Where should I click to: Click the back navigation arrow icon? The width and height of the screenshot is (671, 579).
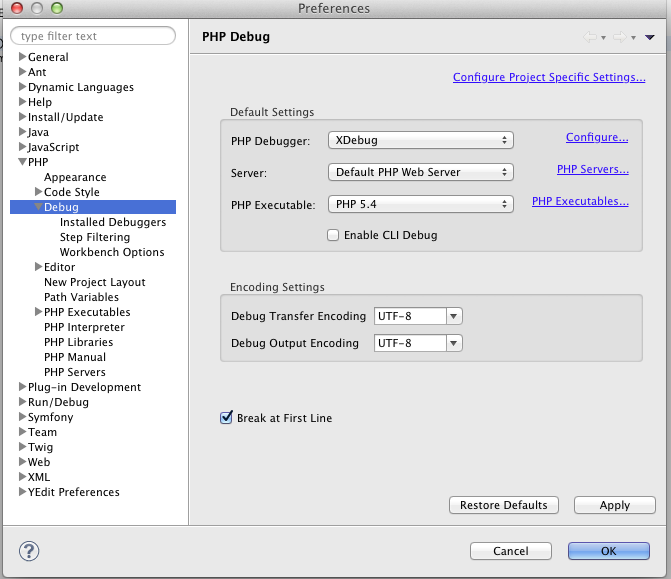(590, 37)
